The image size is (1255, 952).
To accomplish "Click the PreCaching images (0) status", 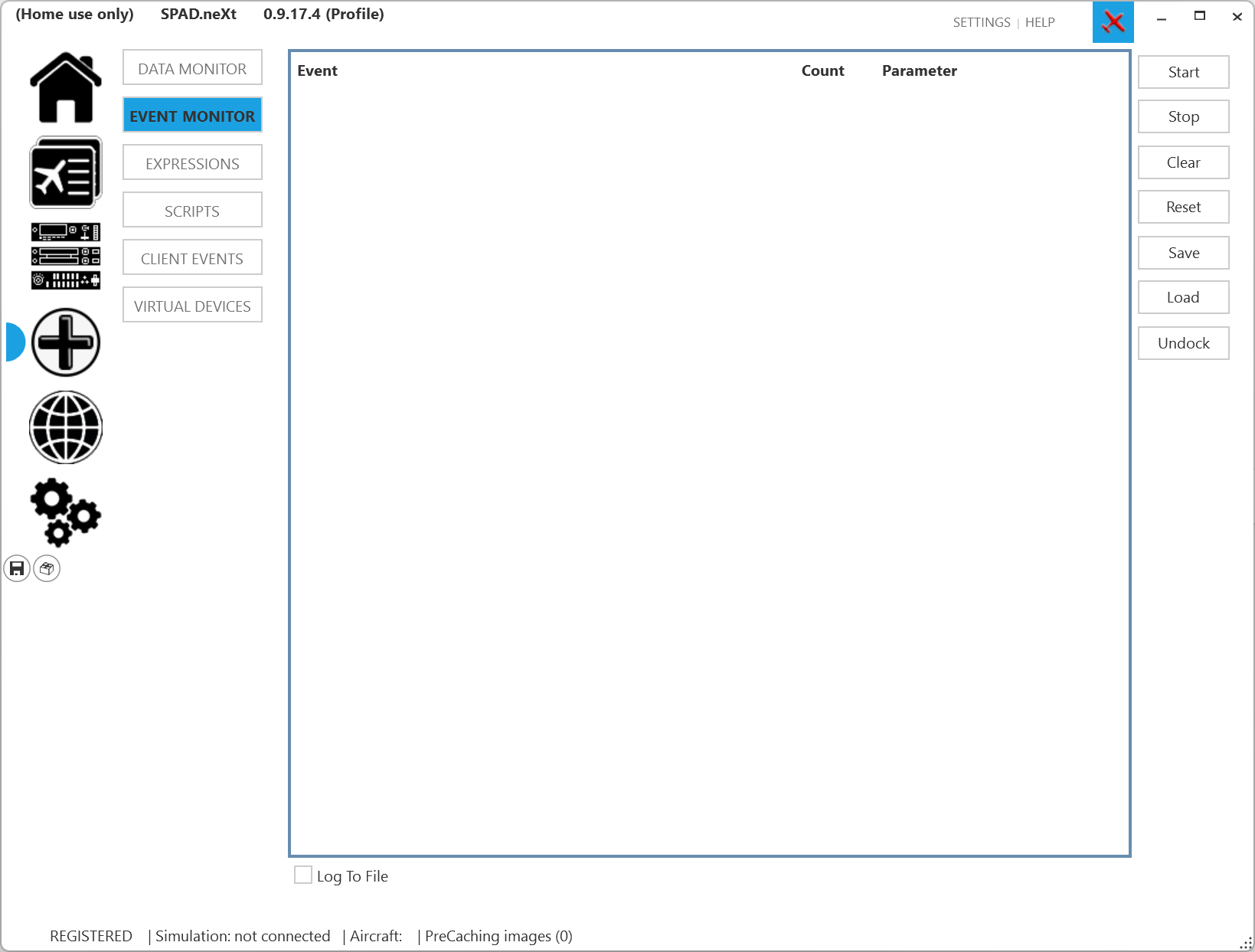I will (498, 936).
